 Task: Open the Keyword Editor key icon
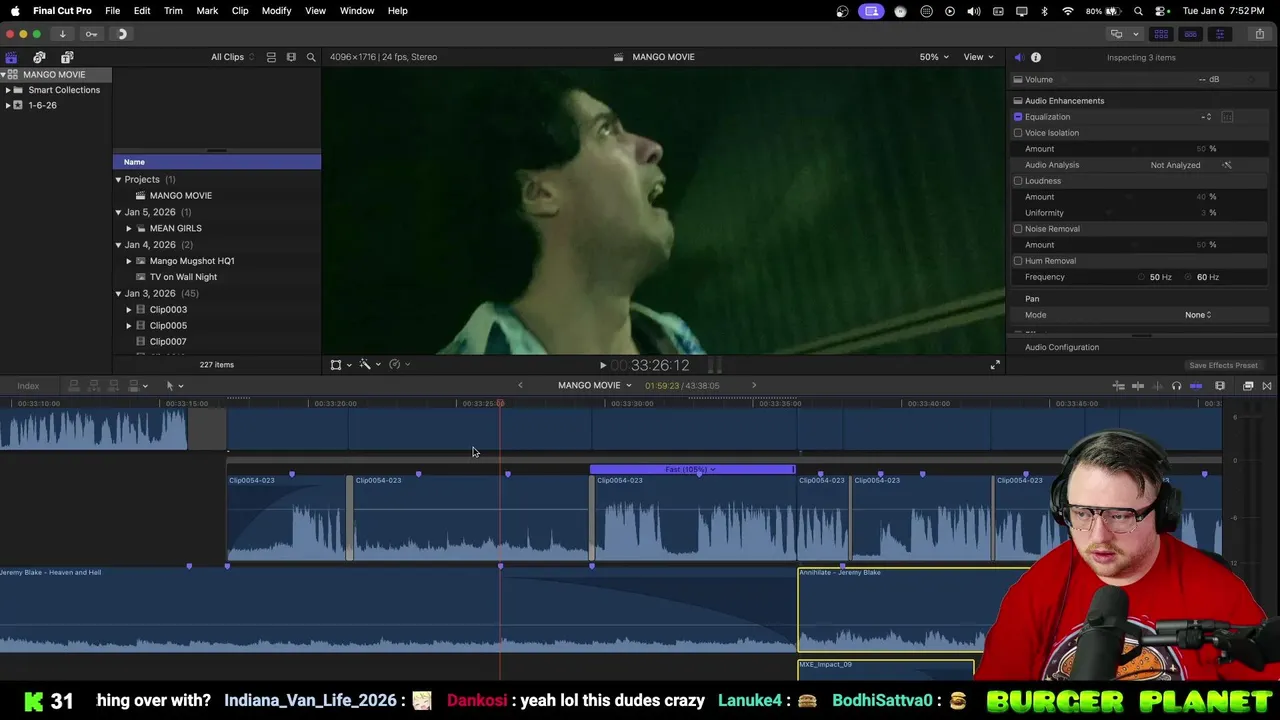(91, 34)
